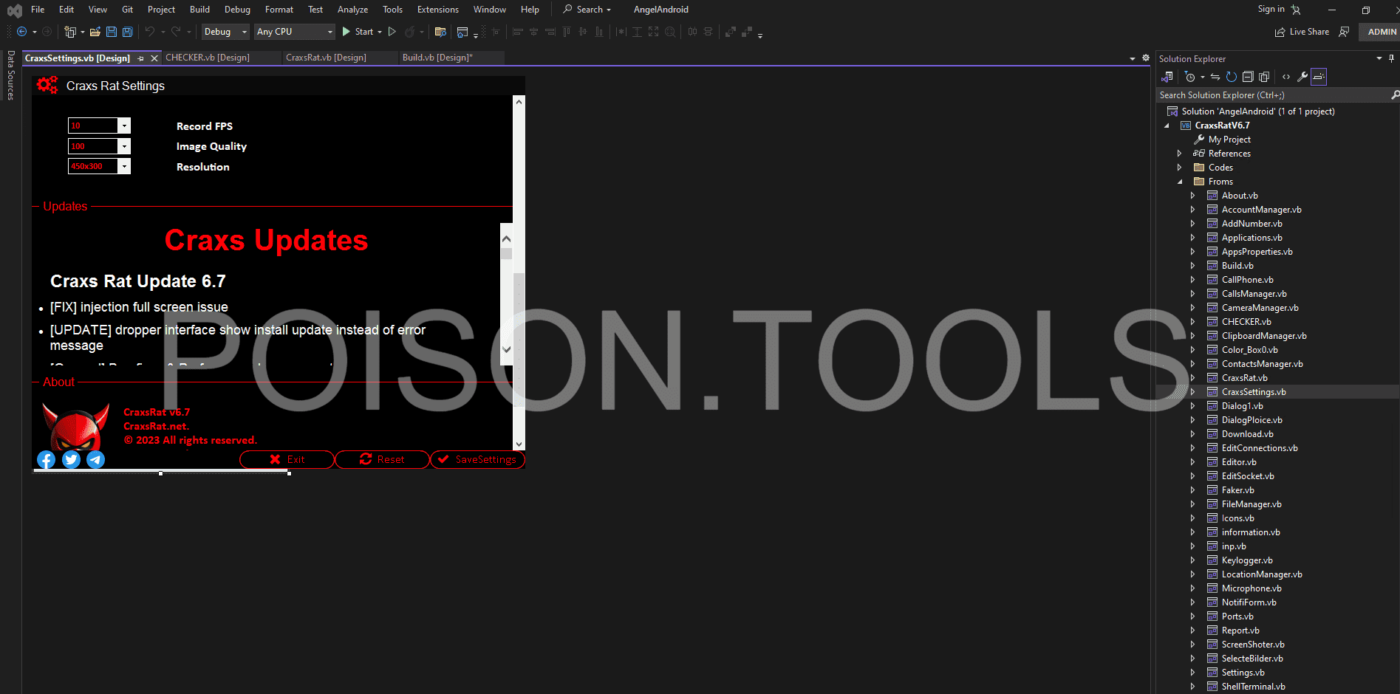Select Keylogger.vb in Solution Explorer

point(1247,560)
